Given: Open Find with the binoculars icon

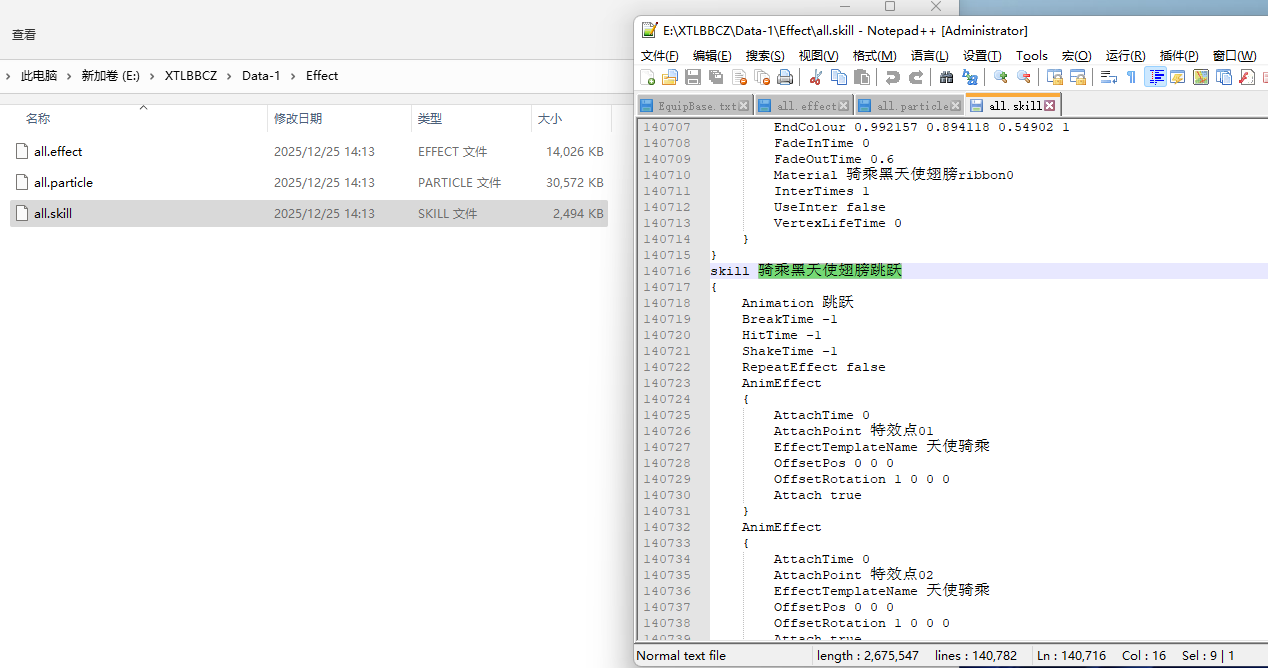Looking at the screenshot, I should point(946,77).
